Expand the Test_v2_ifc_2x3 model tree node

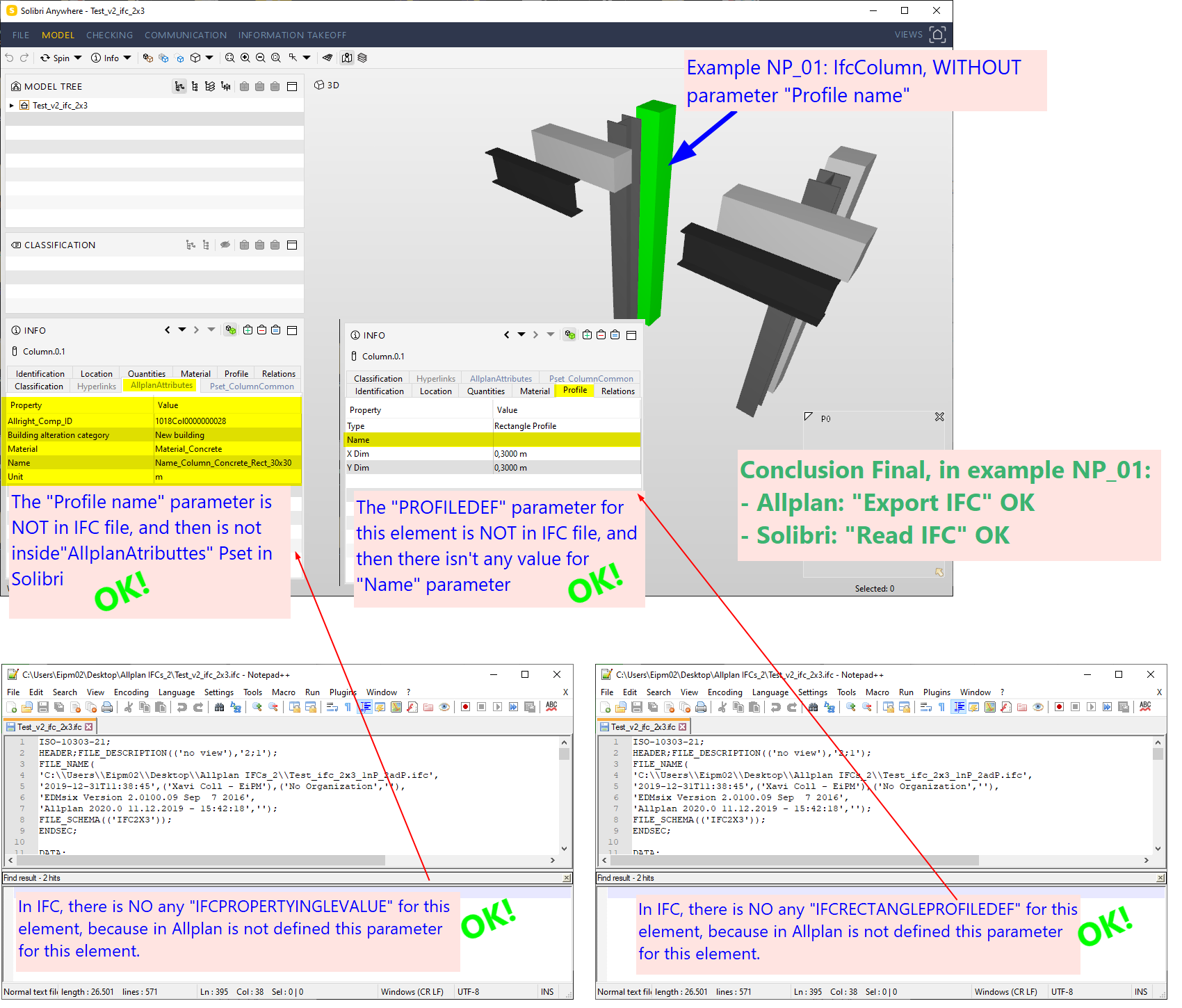12,106
